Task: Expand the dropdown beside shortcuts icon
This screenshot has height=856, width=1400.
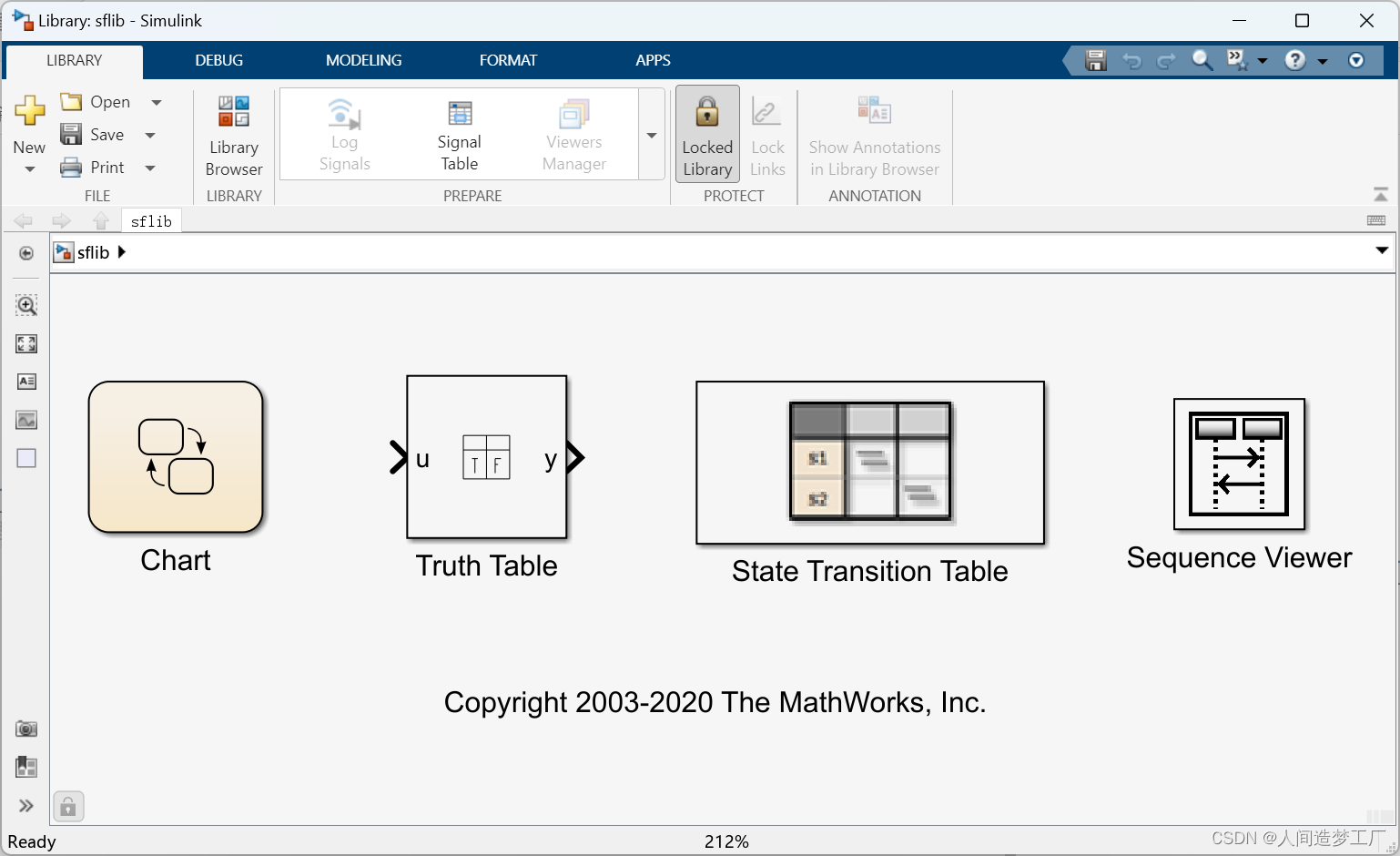Action: pyautogui.click(x=1263, y=61)
